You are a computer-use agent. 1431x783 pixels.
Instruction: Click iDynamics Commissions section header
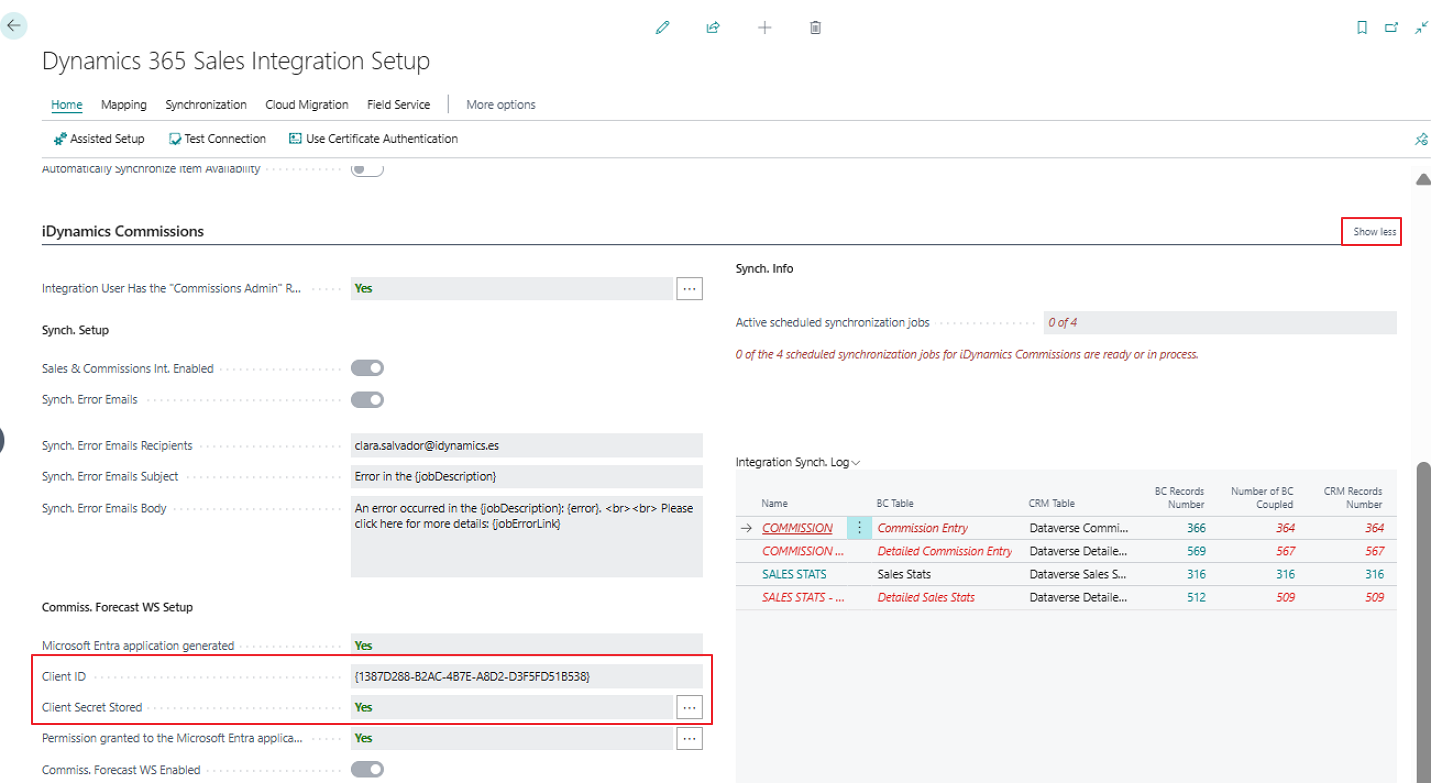[123, 231]
